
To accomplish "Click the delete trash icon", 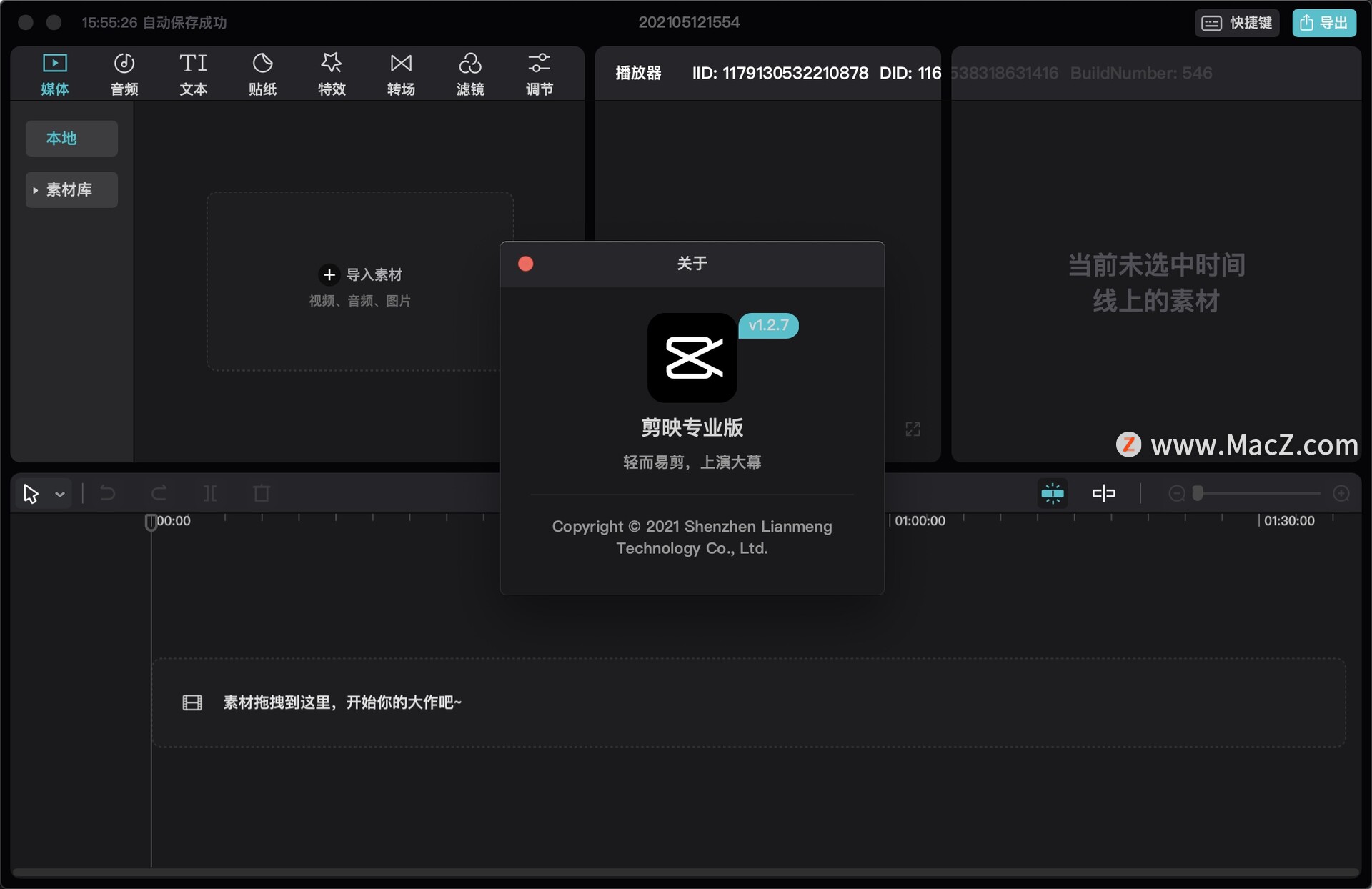I will 262,493.
